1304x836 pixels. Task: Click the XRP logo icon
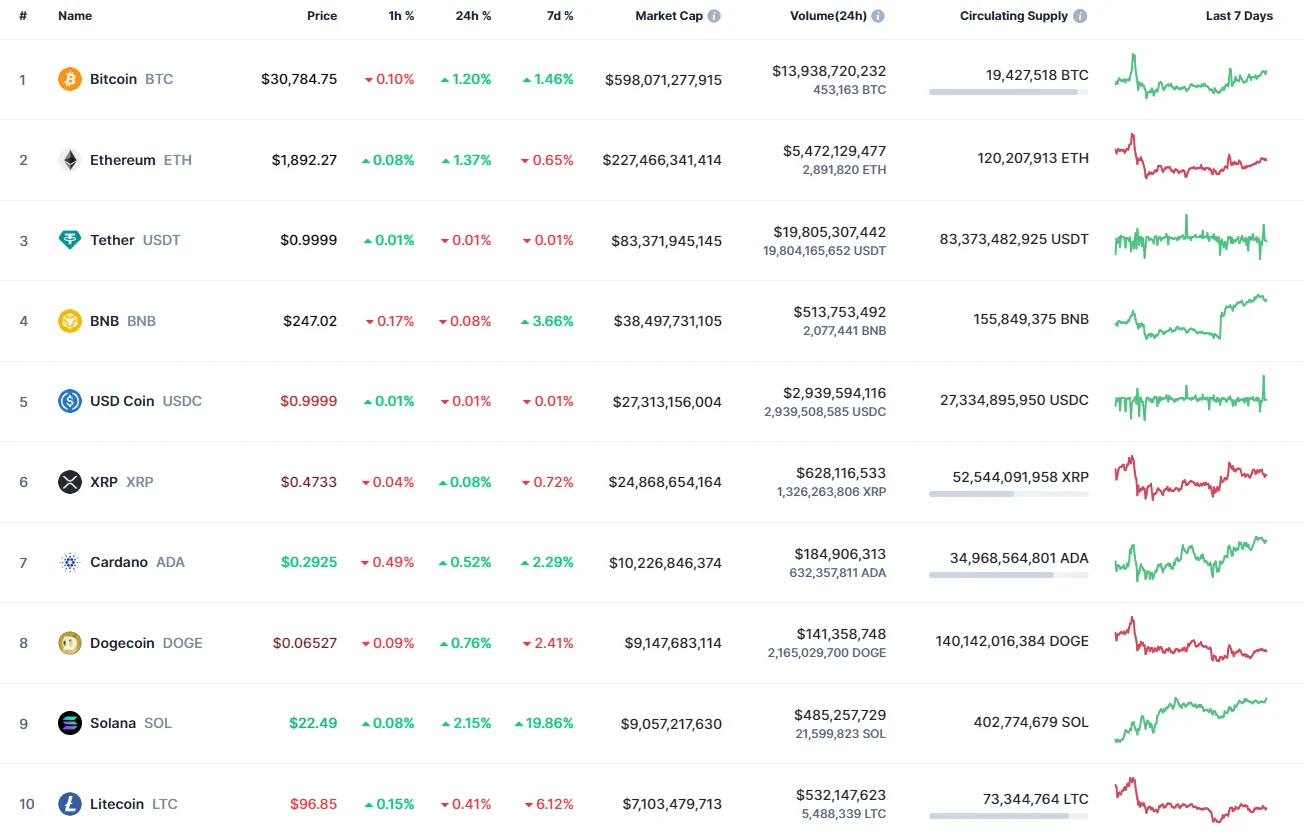click(68, 482)
